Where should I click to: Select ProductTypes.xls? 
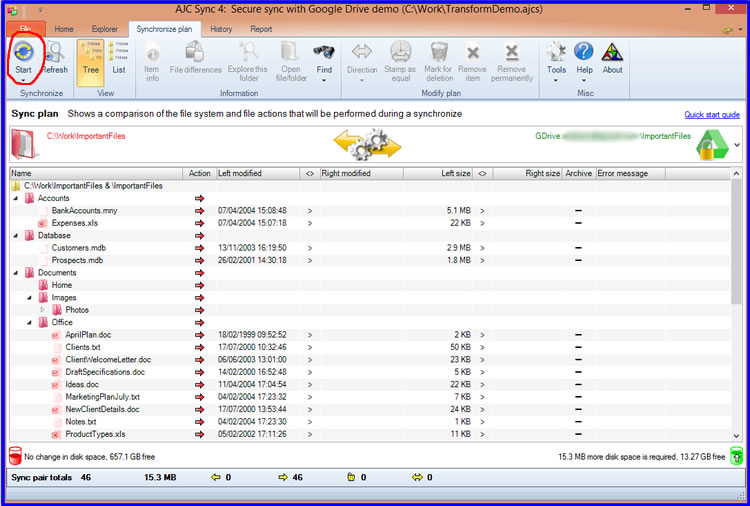click(95, 434)
